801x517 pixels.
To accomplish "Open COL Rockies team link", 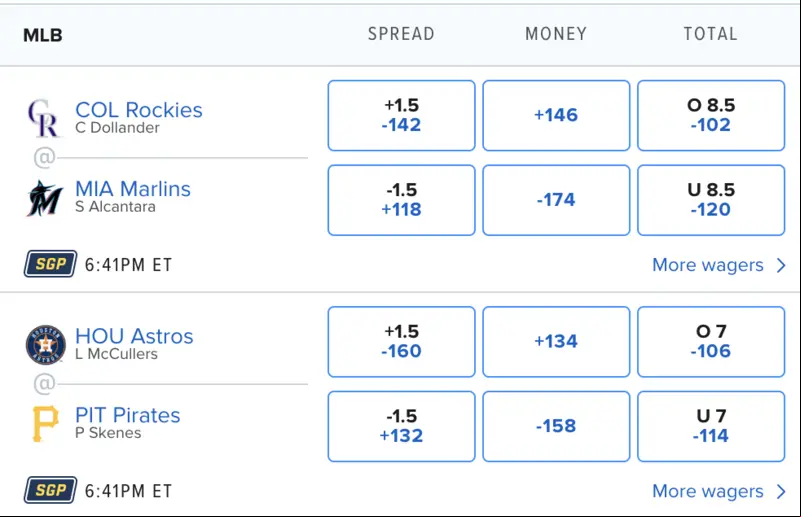I will click(138, 110).
